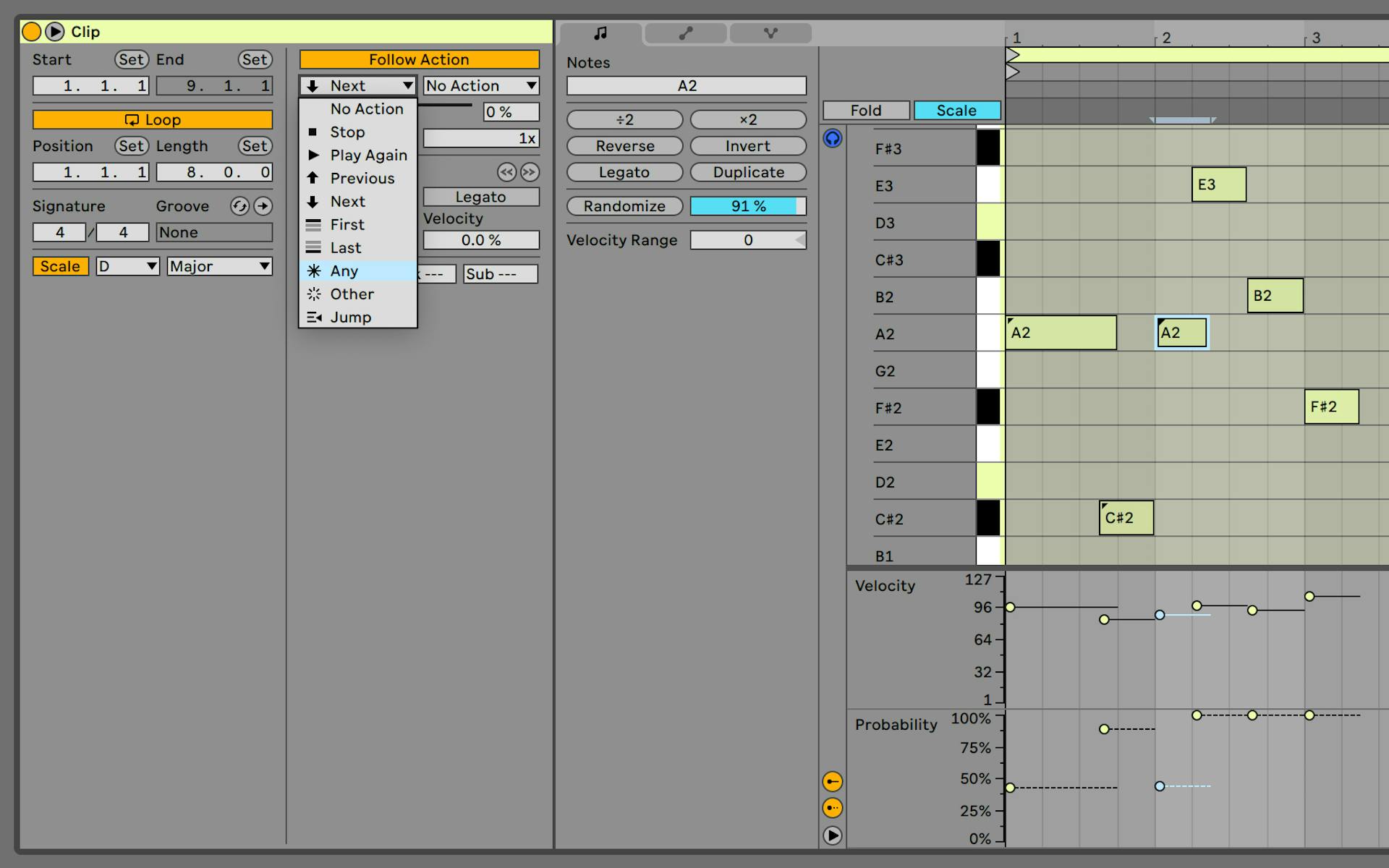Open the 'No Action' follow action dropdown
The width and height of the screenshot is (1389, 868).
(480, 85)
